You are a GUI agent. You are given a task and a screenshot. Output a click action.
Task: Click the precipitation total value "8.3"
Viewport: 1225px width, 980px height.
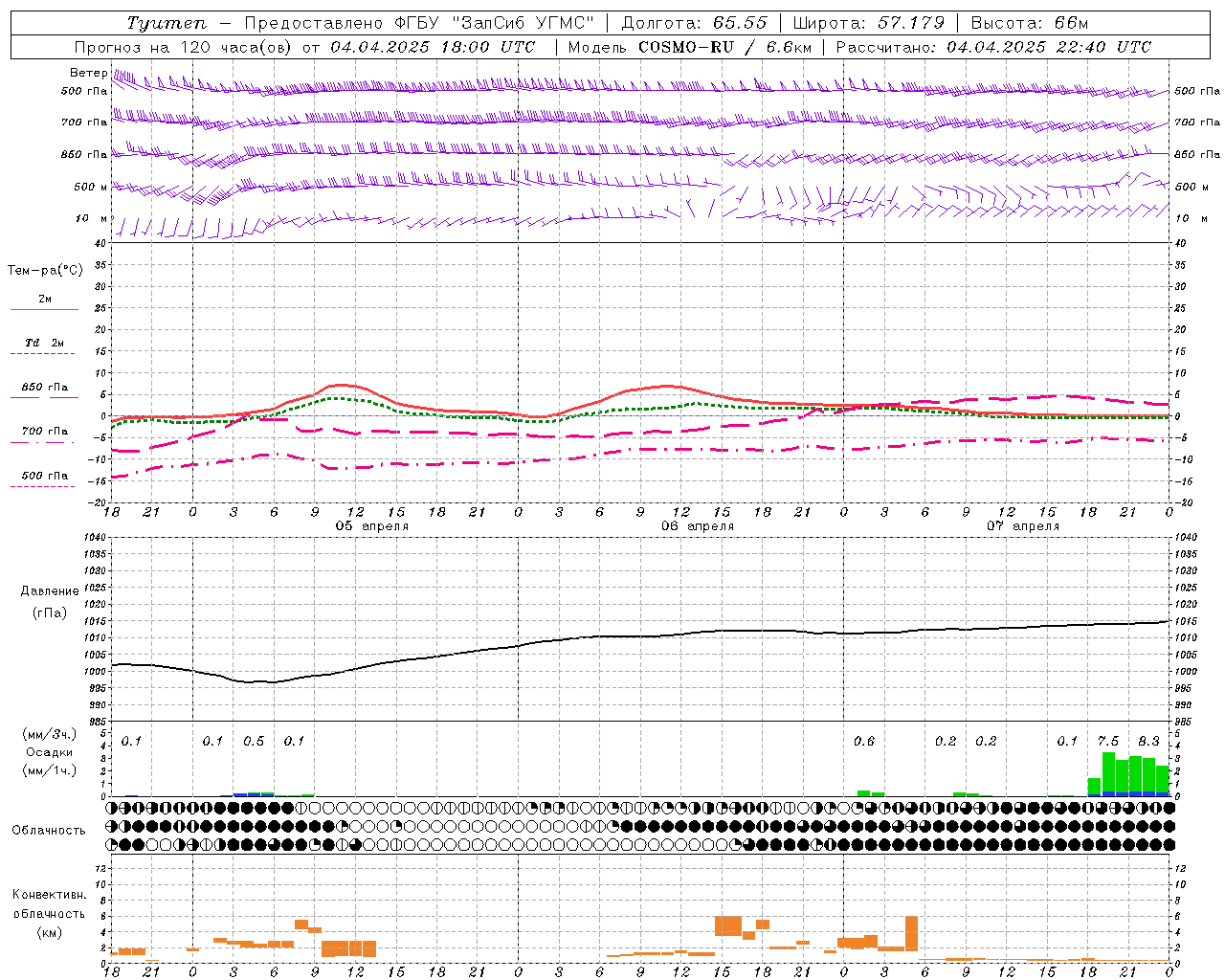(1149, 742)
